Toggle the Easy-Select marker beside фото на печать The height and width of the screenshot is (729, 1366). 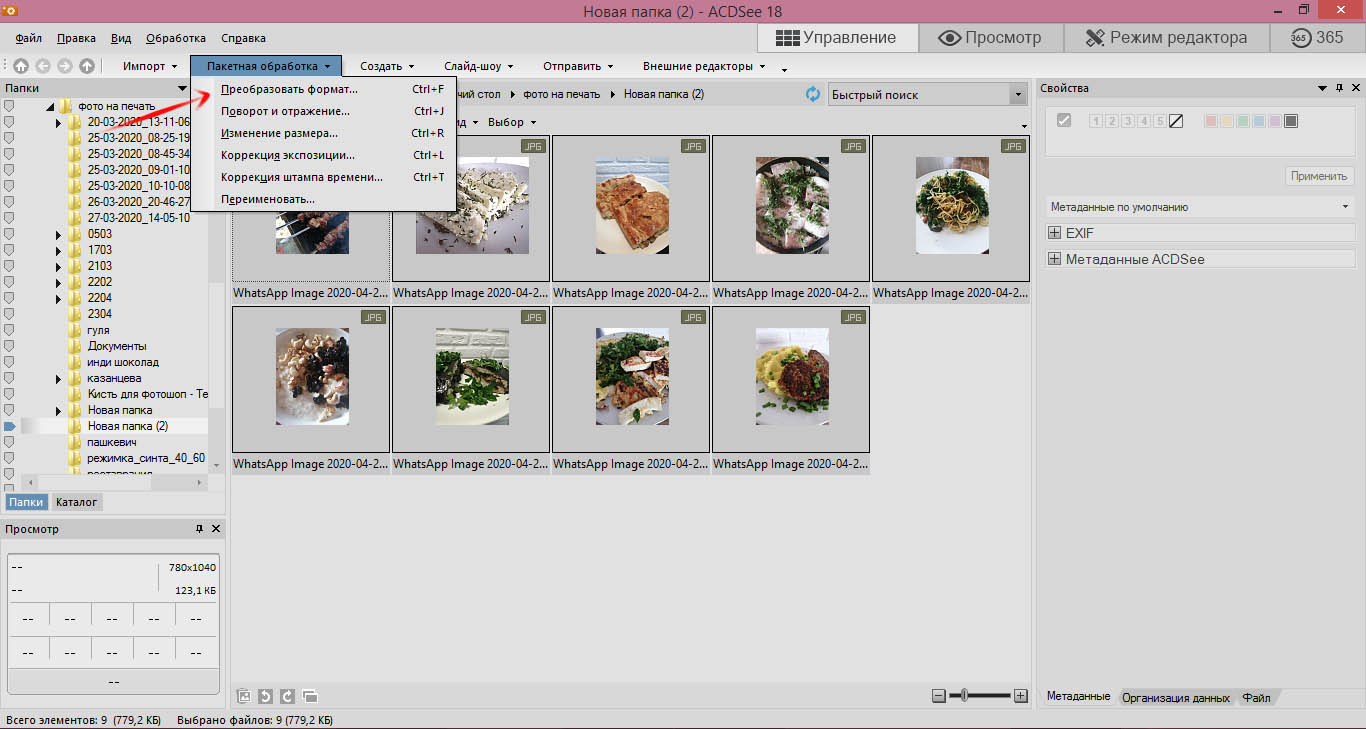(x=10, y=106)
